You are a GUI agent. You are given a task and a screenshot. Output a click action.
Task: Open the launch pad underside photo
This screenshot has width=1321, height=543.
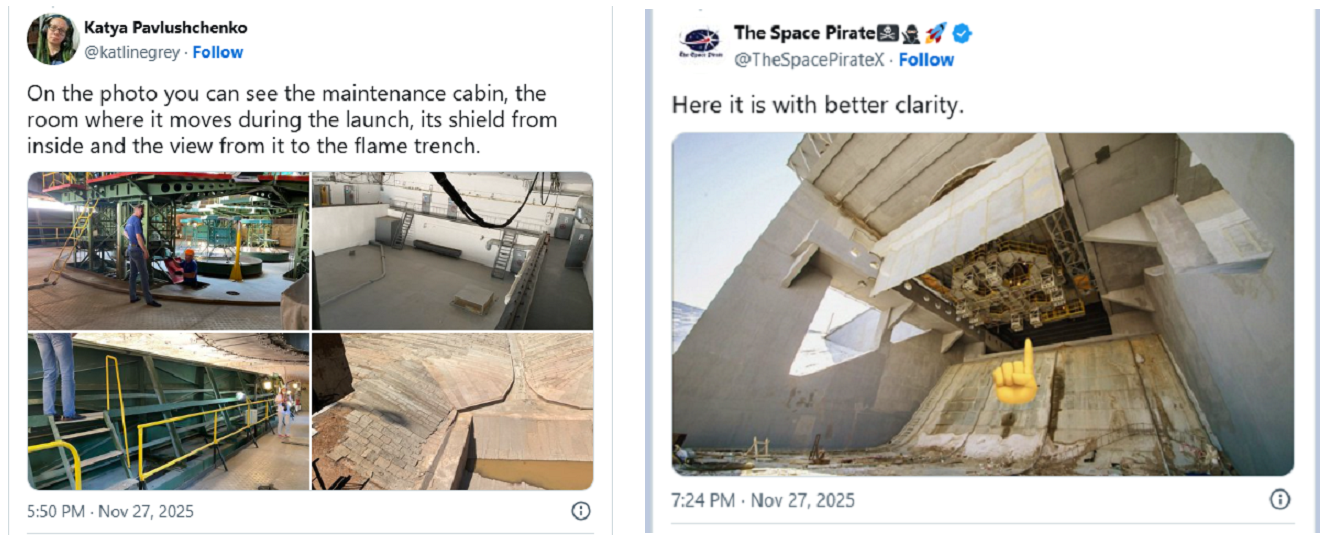click(x=982, y=303)
